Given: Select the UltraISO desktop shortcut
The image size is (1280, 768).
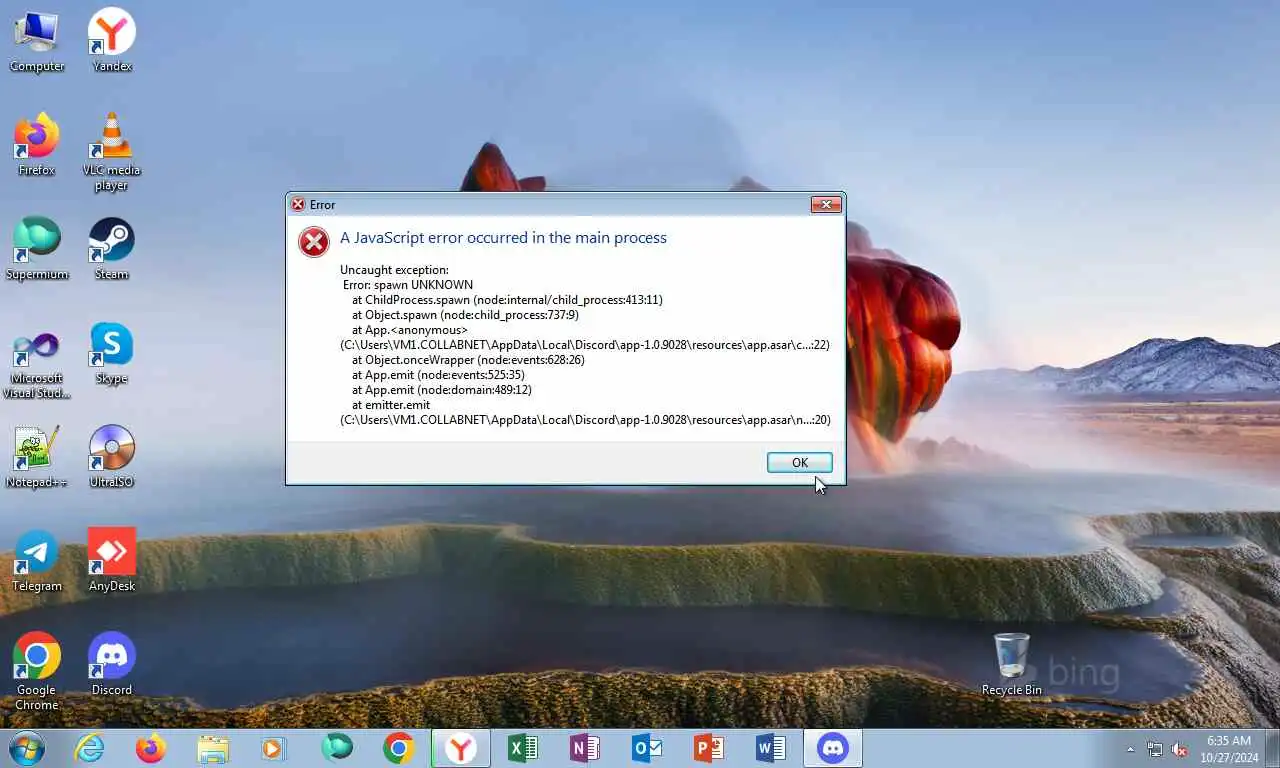Looking at the screenshot, I should click(112, 456).
